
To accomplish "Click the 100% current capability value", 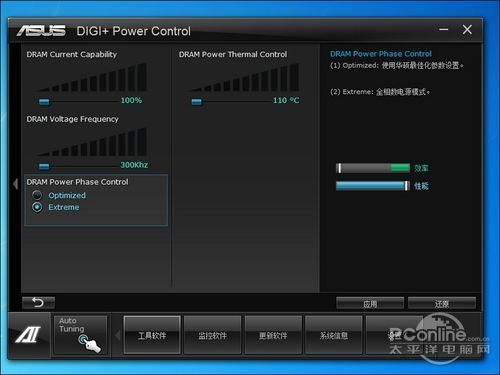I will (x=131, y=100).
